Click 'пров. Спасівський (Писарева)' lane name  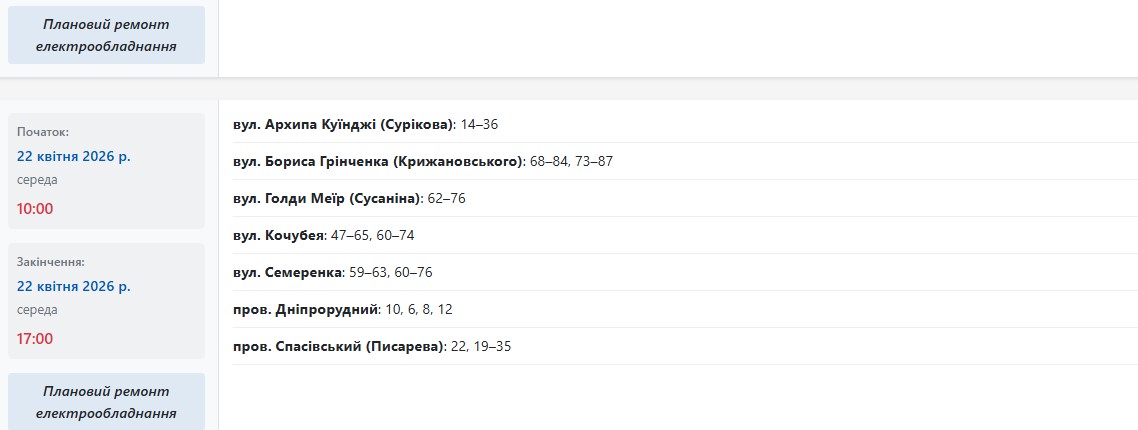click(338, 346)
